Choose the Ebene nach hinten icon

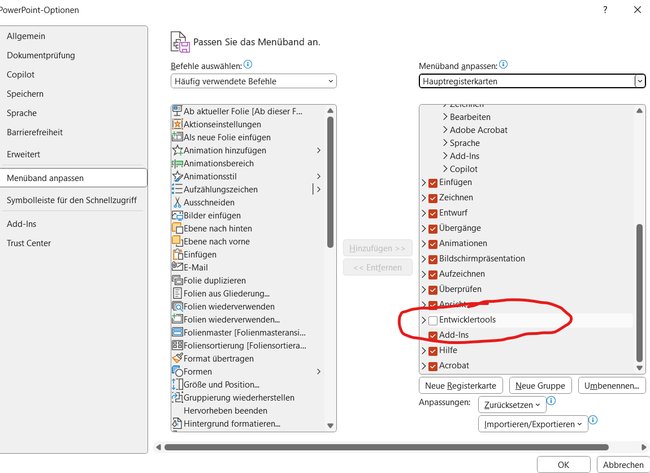pyautogui.click(x=177, y=228)
